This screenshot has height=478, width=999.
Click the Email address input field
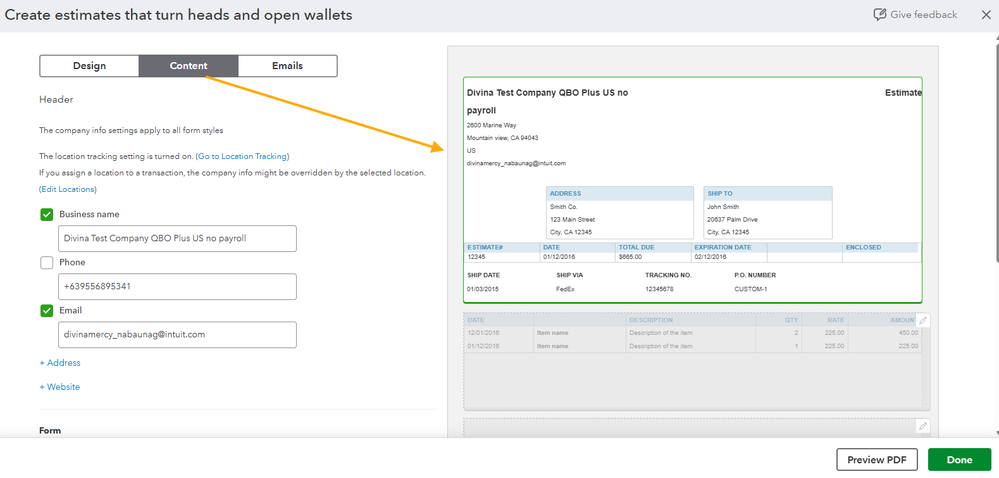click(x=178, y=334)
